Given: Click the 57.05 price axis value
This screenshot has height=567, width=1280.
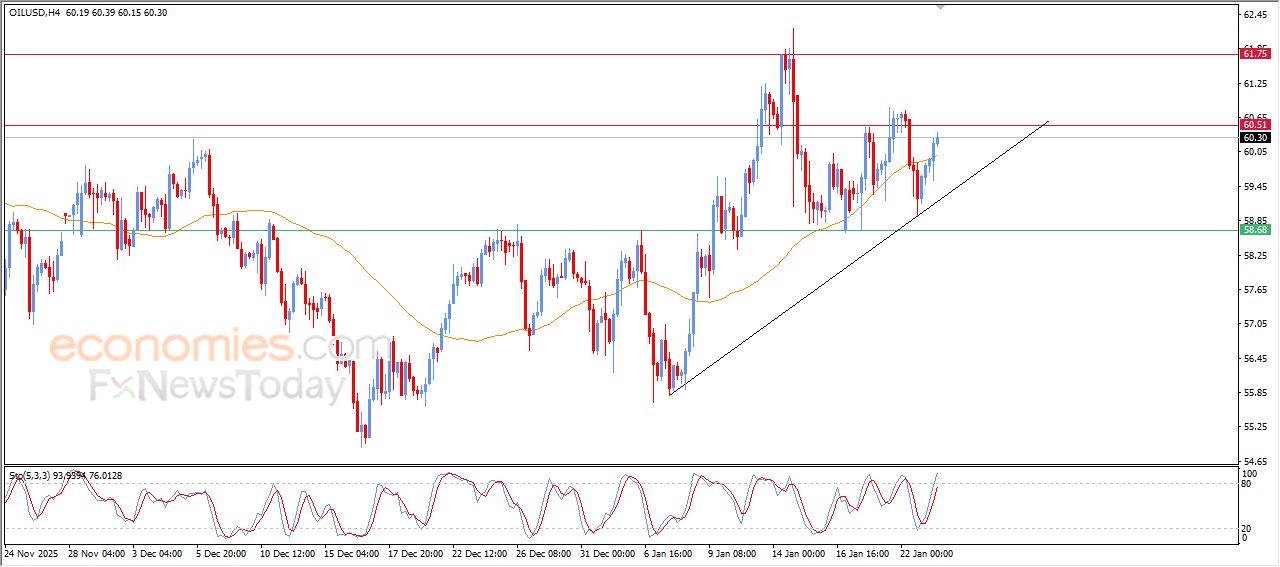Looking at the screenshot, I should point(1254,324).
